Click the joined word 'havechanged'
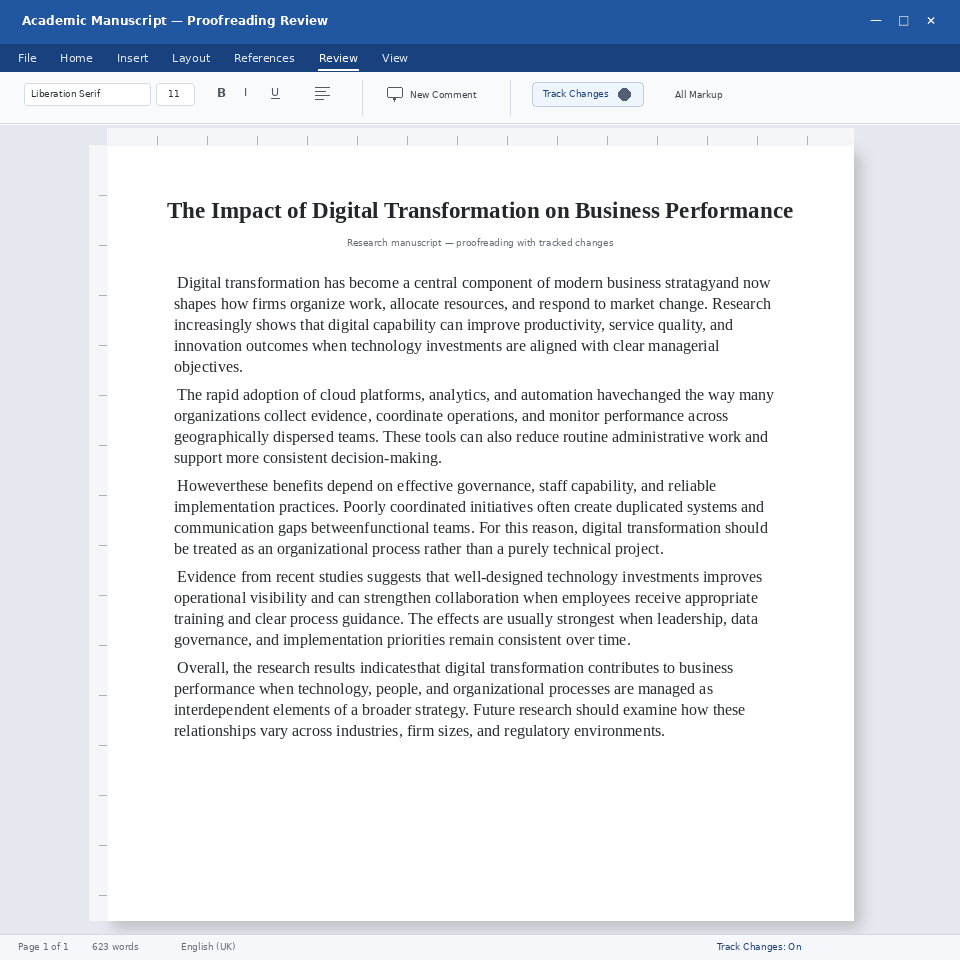Viewport: 960px width, 960px height. click(x=639, y=395)
